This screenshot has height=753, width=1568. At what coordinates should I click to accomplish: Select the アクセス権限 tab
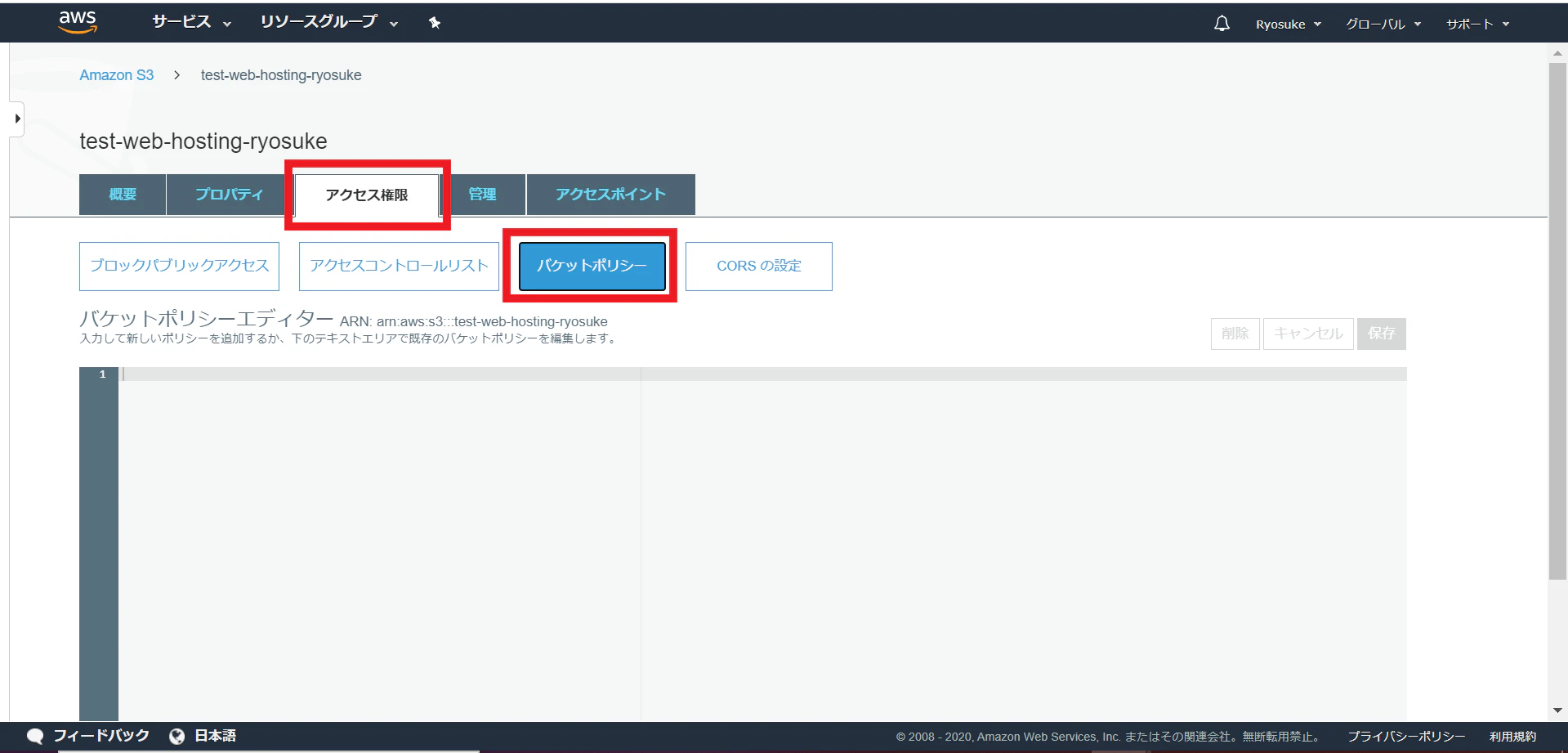[367, 195]
